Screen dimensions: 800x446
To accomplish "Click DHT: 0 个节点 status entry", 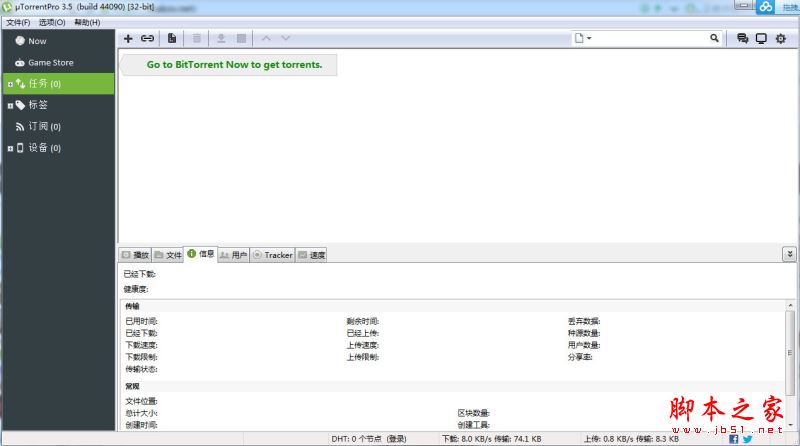I will (x=368, y=439).
